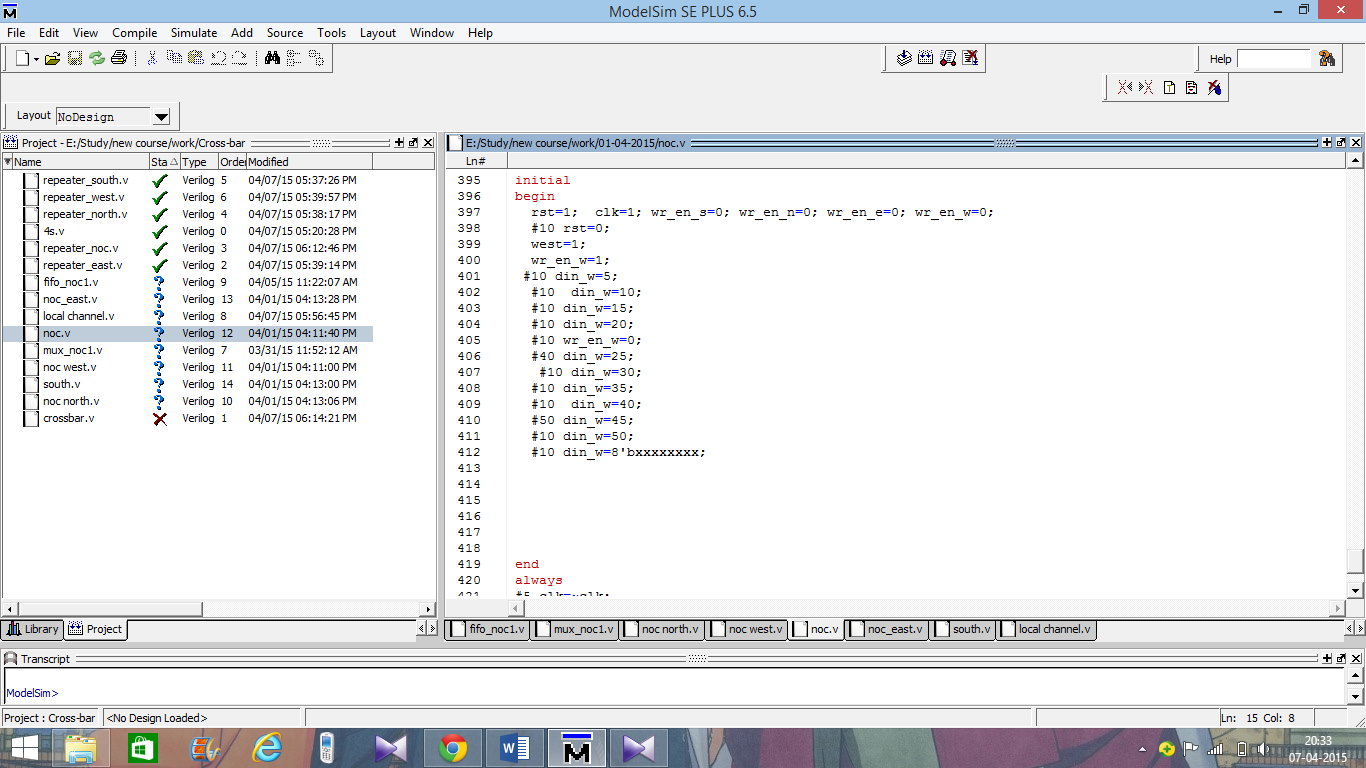Screen dimensions: 1366x768
Task: Undock the Transcript pane
Action: tap(1342, 659)
